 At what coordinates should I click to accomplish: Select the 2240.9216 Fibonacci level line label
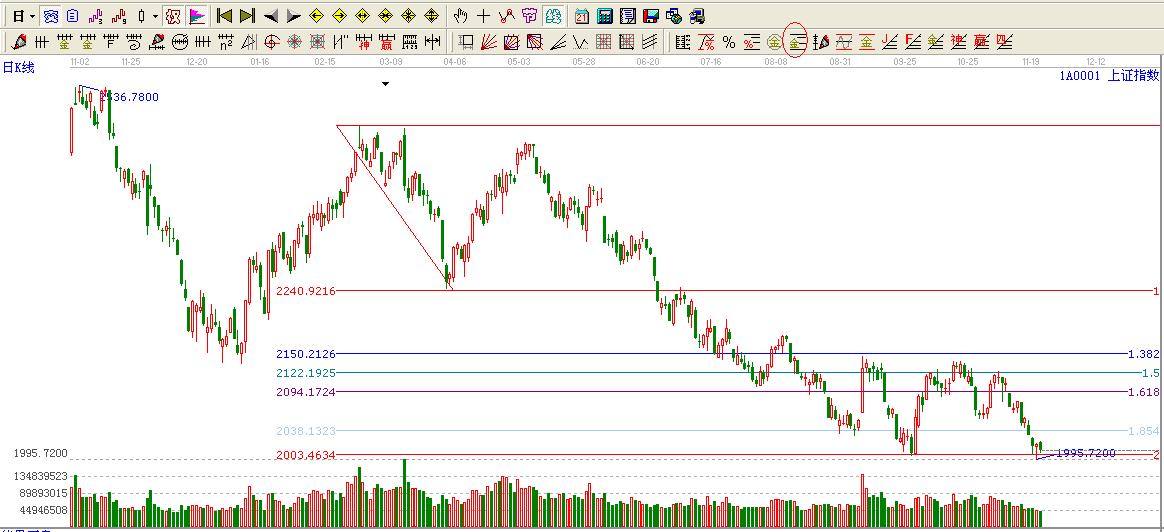coord(306,291)
